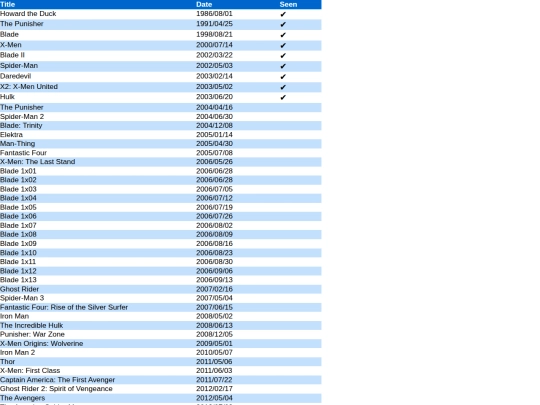The width and height of the screenshot is (540, 405).
Task: Select the 'Blade 1x13' title cell
Action: click(x=18, y=280)
